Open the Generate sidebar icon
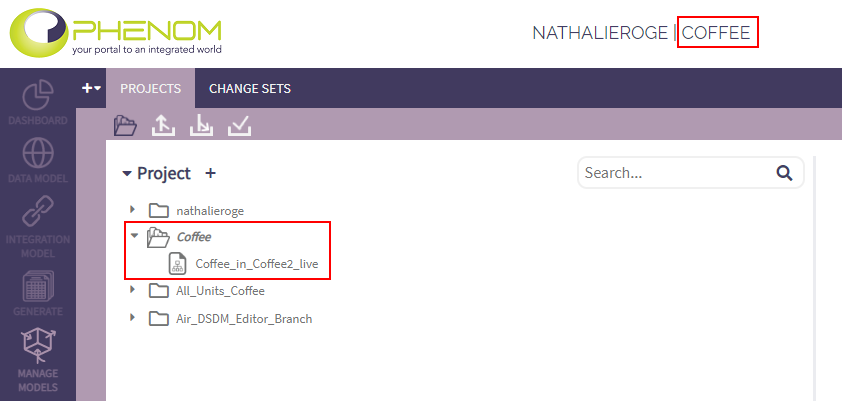The height and width of the screenshot is (401, 842). click(x=37, y=290)
